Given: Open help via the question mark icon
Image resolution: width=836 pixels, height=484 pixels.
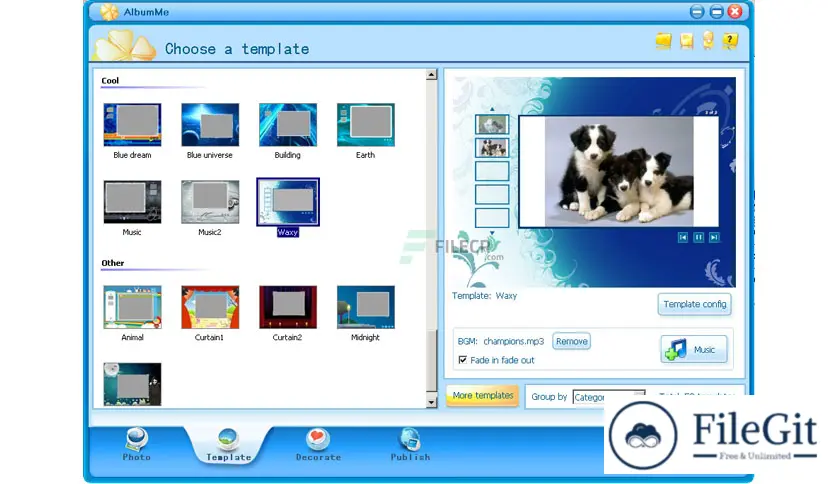Looking at the screenshot, I should click(730, 41).
